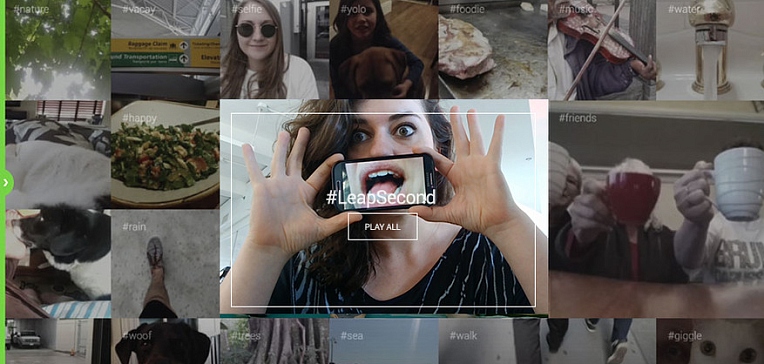
Task: Open the #nature video tile
Action: 58,50
